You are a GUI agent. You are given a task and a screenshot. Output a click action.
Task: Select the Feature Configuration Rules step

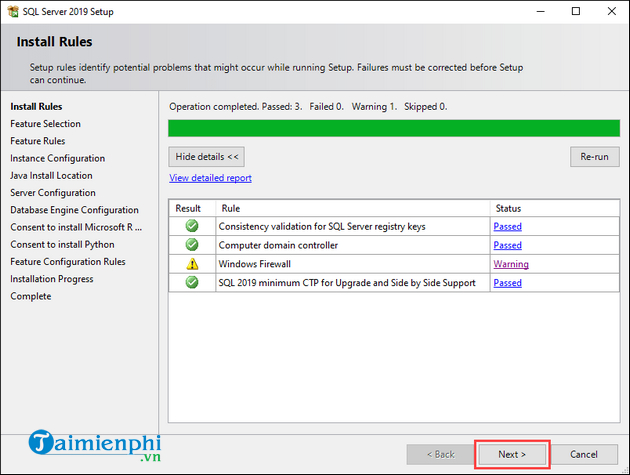[68, 262]
